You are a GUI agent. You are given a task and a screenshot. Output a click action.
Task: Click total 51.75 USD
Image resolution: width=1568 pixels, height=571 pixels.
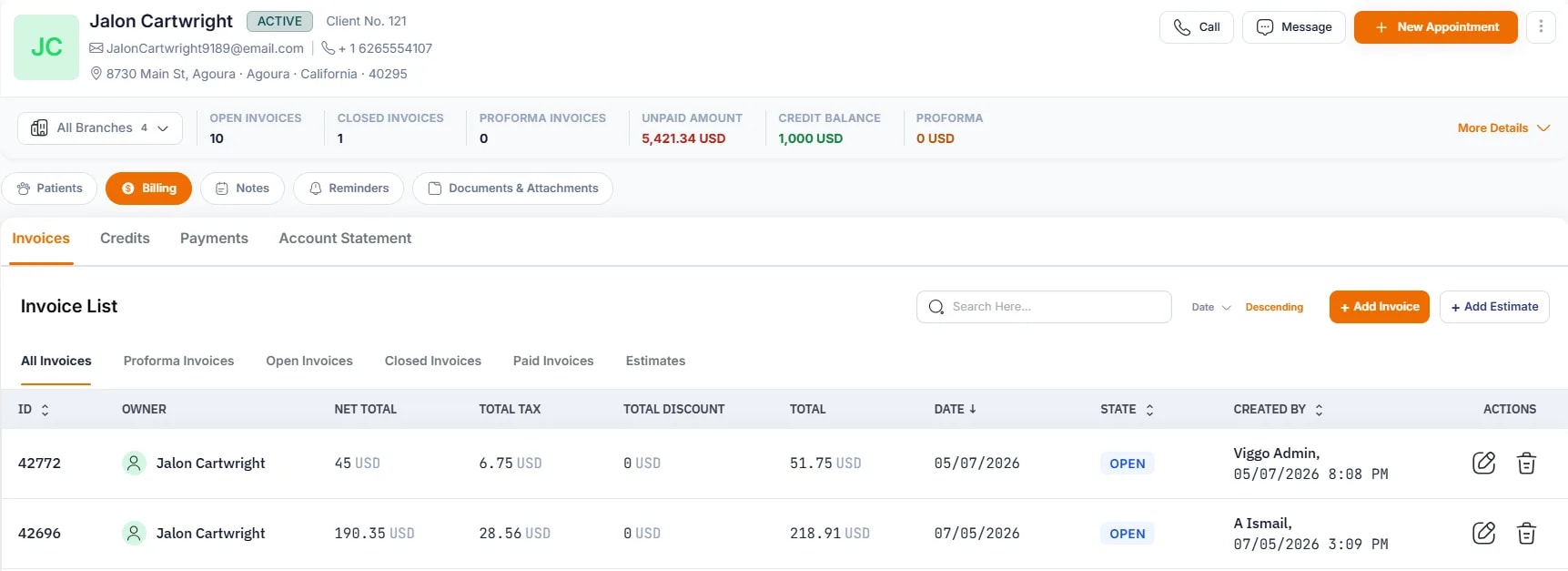coord(825,464)
